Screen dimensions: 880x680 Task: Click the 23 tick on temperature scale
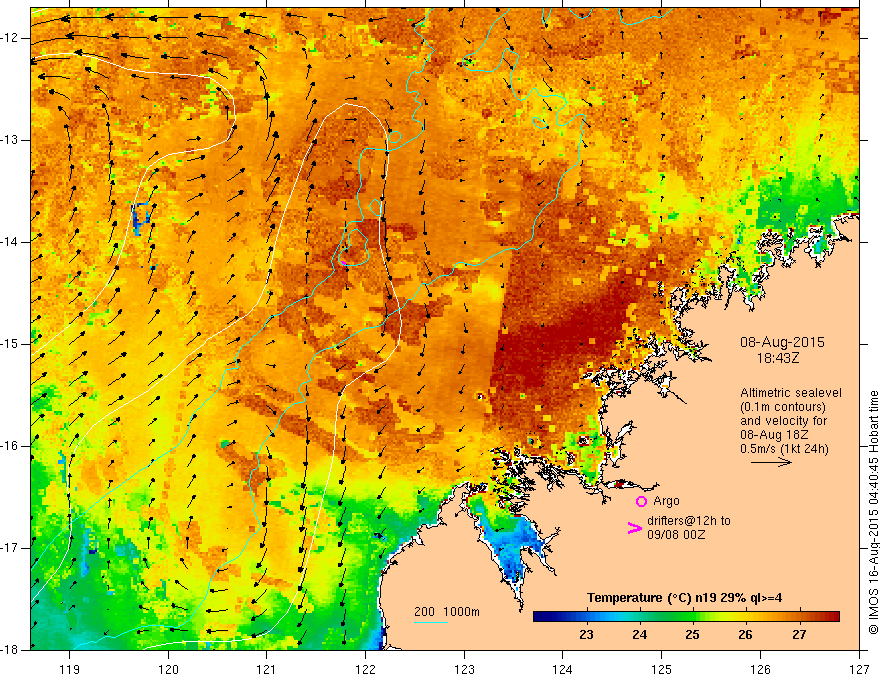point(586,635)
